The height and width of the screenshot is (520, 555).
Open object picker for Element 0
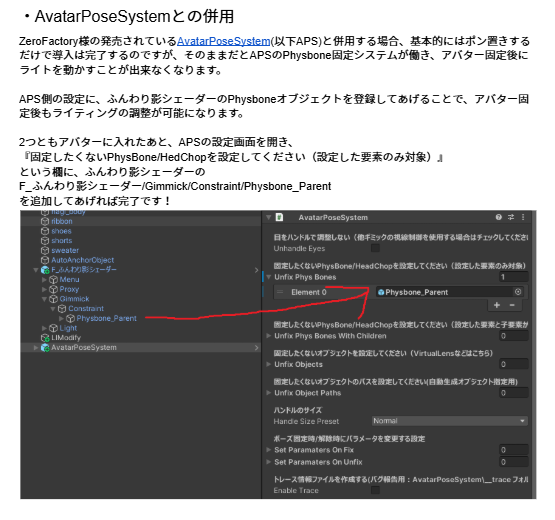coord(518,292)
